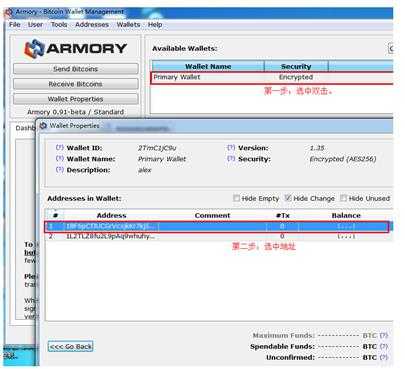Image resolution: width=405 pixels, height=369 pixels.
Task: Click the Version help (?) icon
Action: 231,147
